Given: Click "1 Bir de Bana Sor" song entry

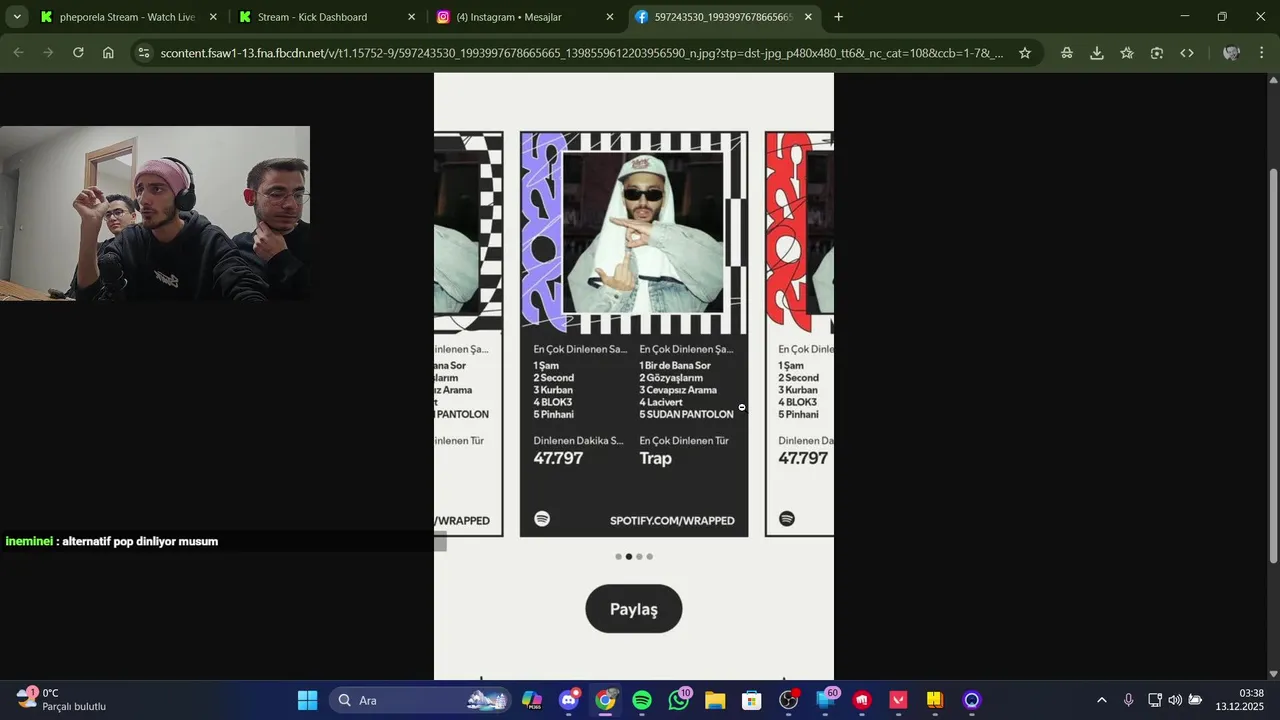Looking at the screenshot, I should point(675,366).
